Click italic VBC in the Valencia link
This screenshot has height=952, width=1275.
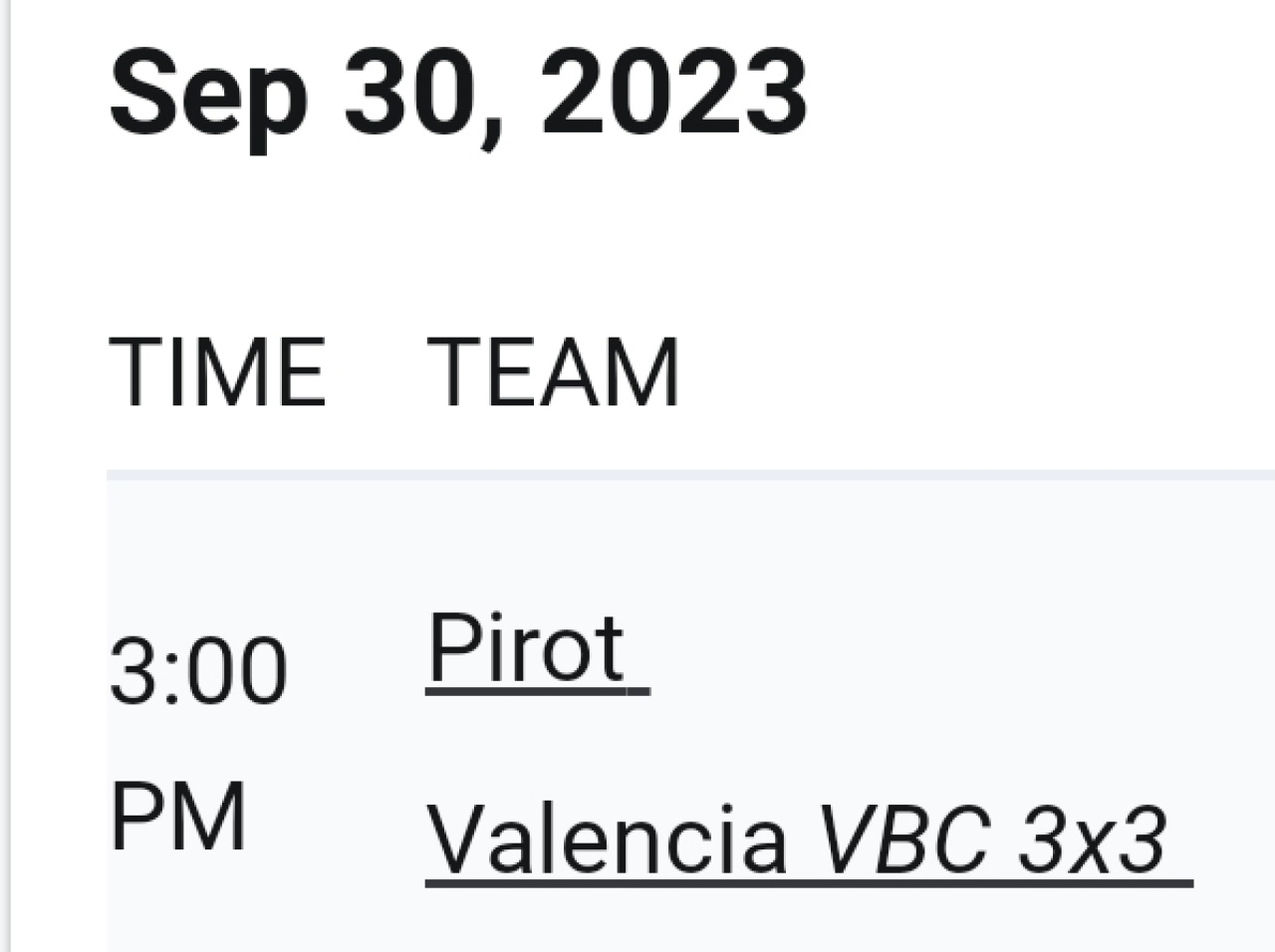[x=903, y=840]
